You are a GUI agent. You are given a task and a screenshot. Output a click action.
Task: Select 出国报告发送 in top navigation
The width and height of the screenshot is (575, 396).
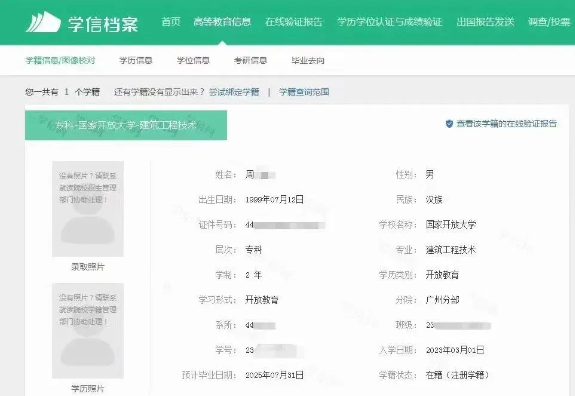[485, 22]
